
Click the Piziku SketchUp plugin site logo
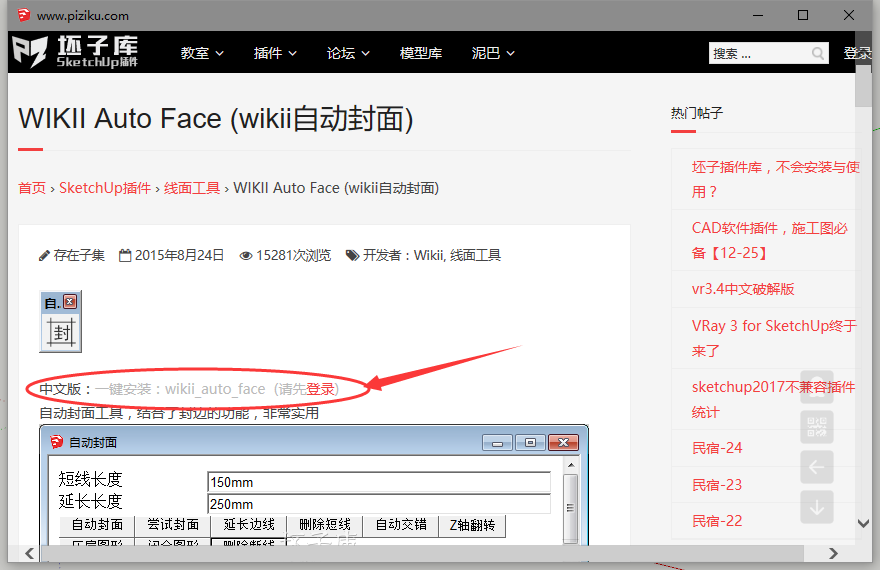(x=75, y=52)
